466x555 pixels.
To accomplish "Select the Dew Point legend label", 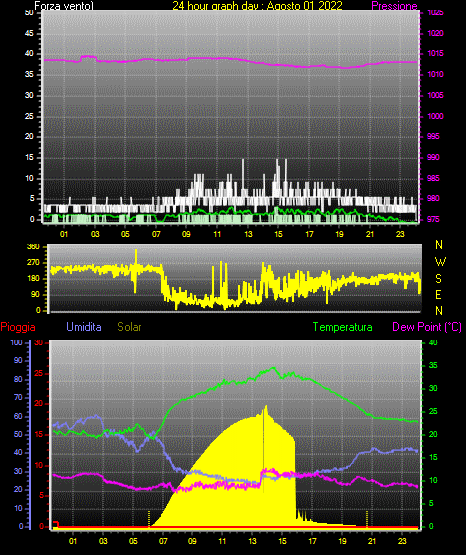I will (x=427, y=327).
